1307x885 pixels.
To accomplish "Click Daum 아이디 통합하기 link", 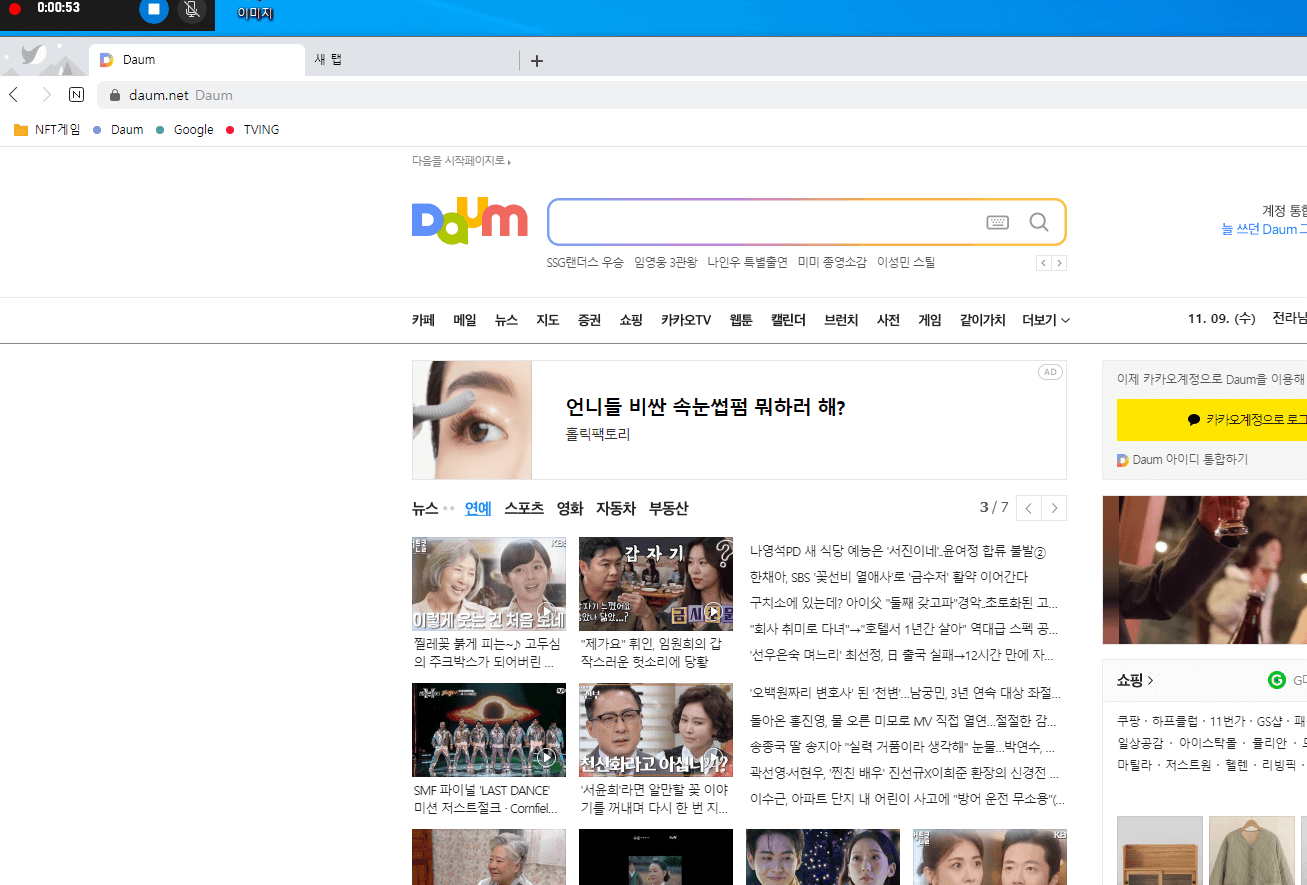I will coord(1183,460).
